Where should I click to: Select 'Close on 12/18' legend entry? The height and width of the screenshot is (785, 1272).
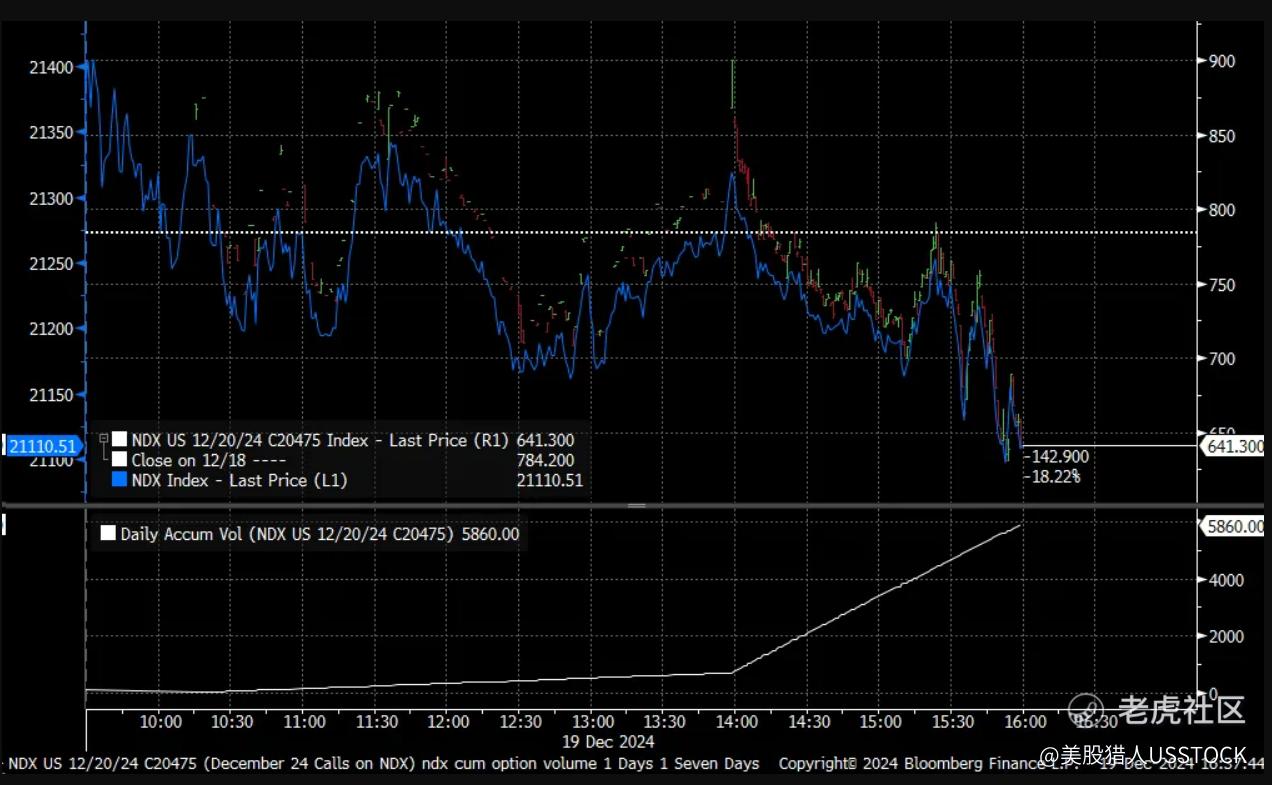[x=209, y=460]
